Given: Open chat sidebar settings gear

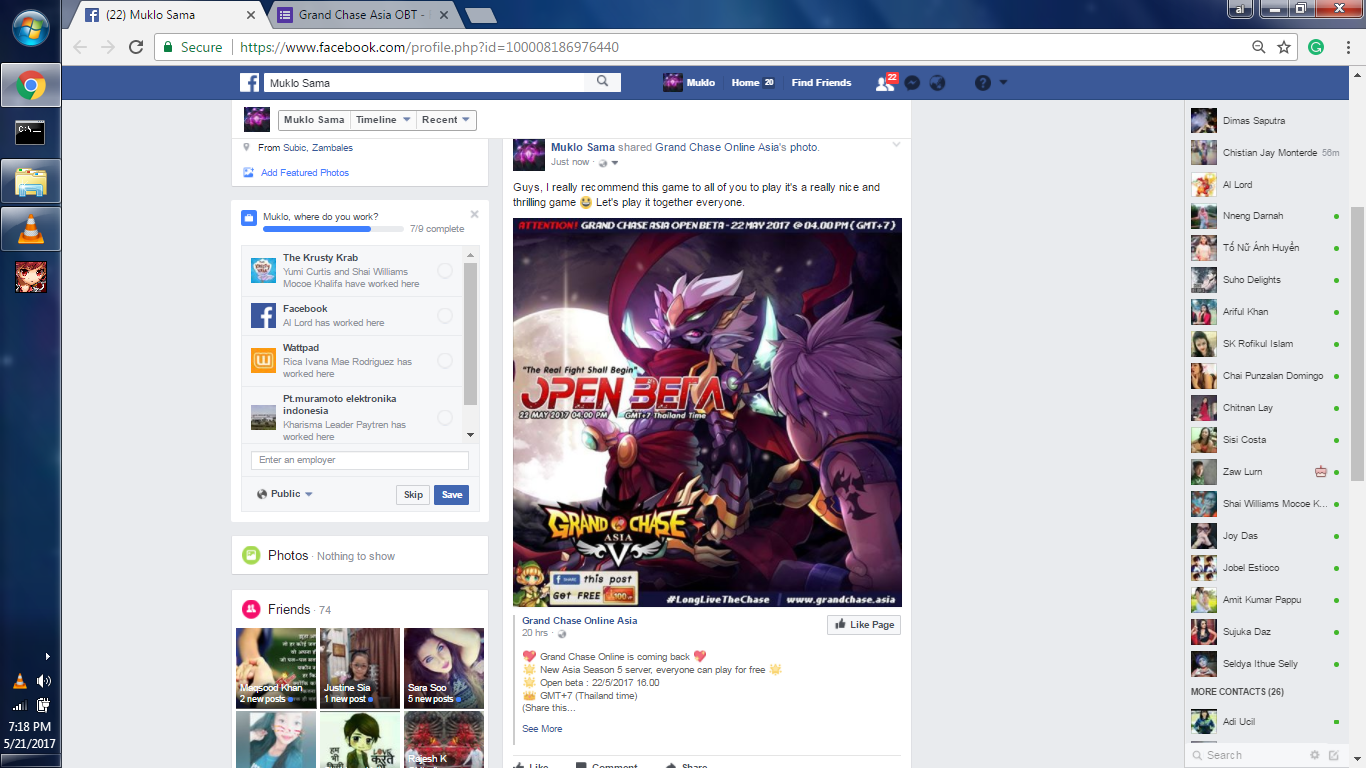Looking at the screenshot, I should 1315,755.
